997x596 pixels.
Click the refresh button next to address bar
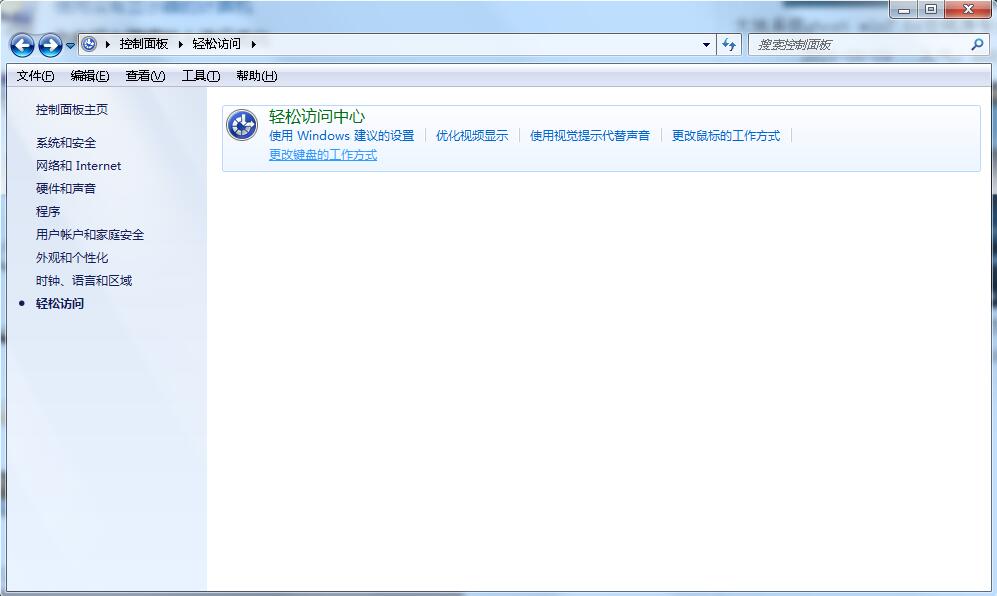[x=729, y=45]
